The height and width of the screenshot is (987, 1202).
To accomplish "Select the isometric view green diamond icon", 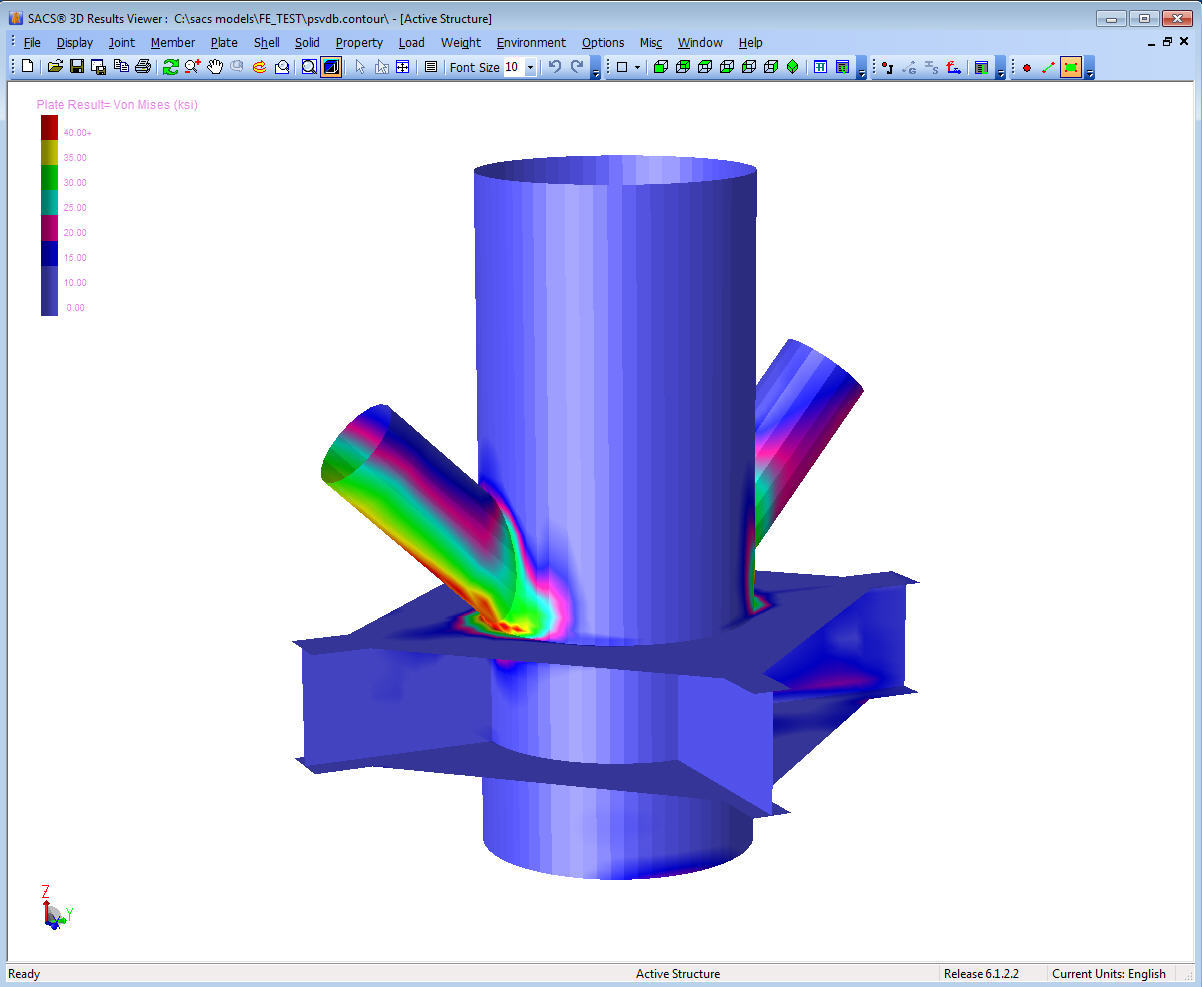I will point(793,67).
